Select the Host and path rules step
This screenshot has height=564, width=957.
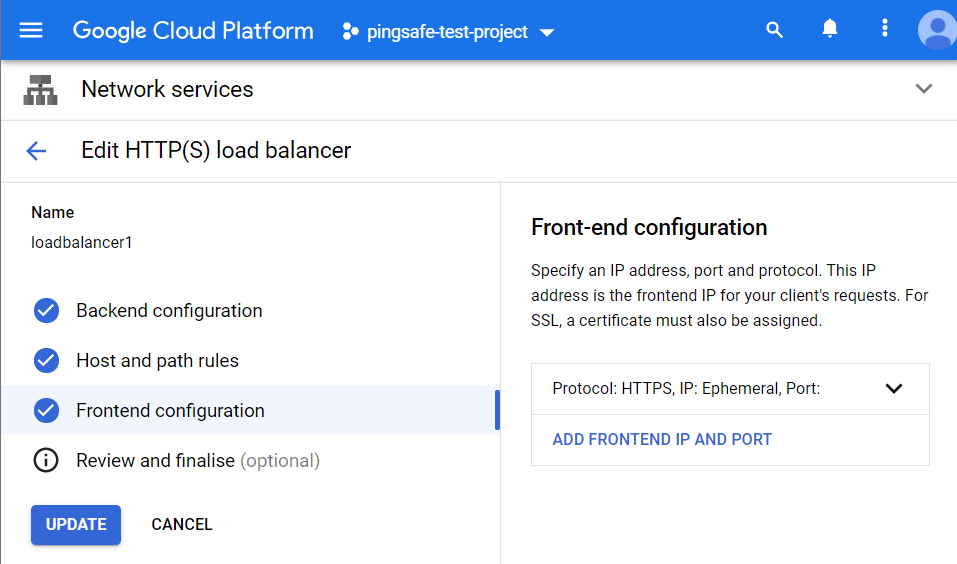pos(157,361)
